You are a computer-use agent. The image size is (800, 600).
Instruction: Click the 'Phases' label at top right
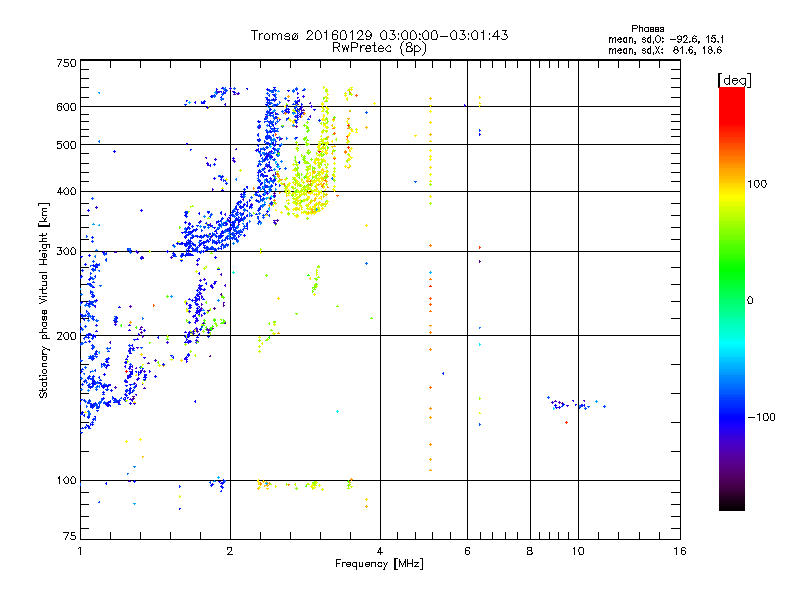(647, 29)
